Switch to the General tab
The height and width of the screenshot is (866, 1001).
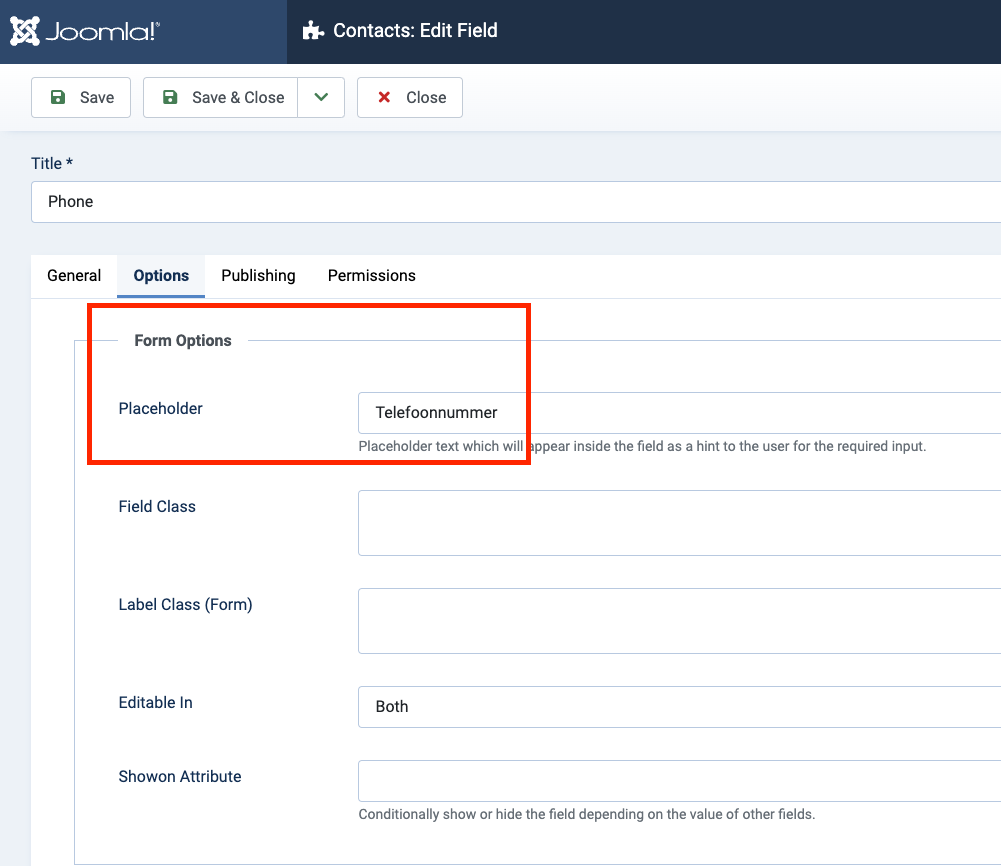[x=74, y=276]
